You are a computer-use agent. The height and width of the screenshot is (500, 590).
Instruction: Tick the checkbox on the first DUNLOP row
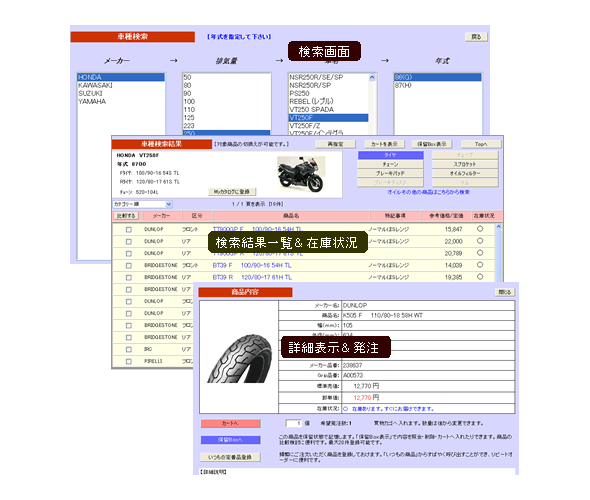(x=129, y=229)
